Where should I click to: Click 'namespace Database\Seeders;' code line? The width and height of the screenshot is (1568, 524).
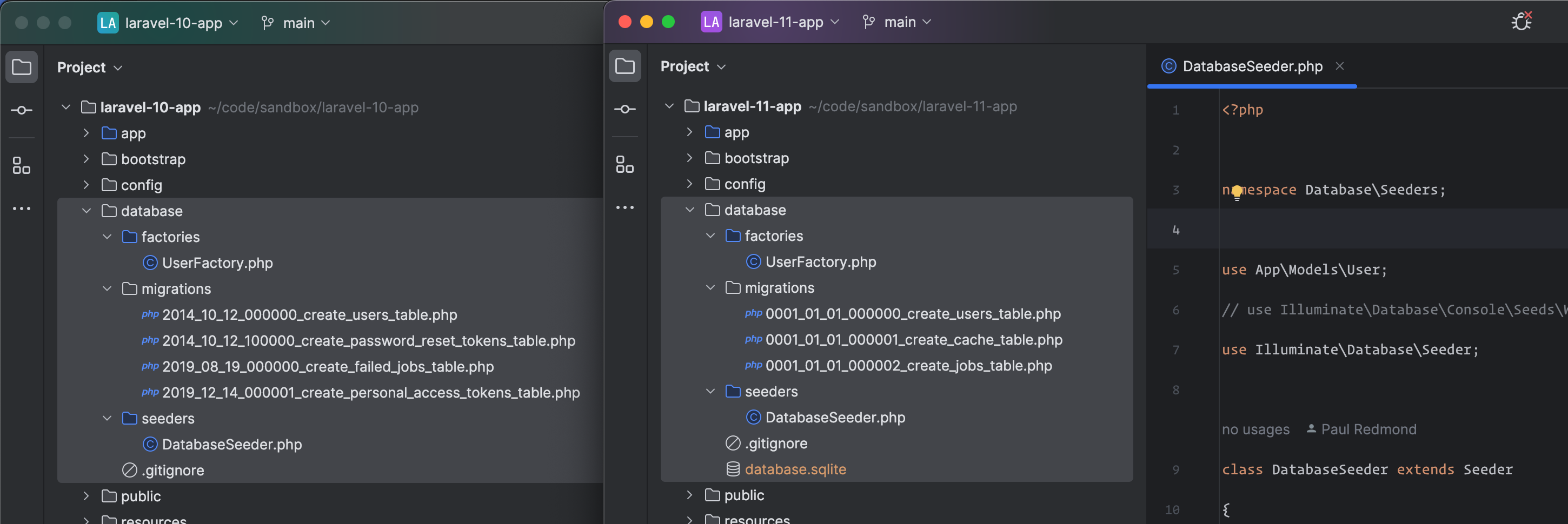pos(1333,190)
